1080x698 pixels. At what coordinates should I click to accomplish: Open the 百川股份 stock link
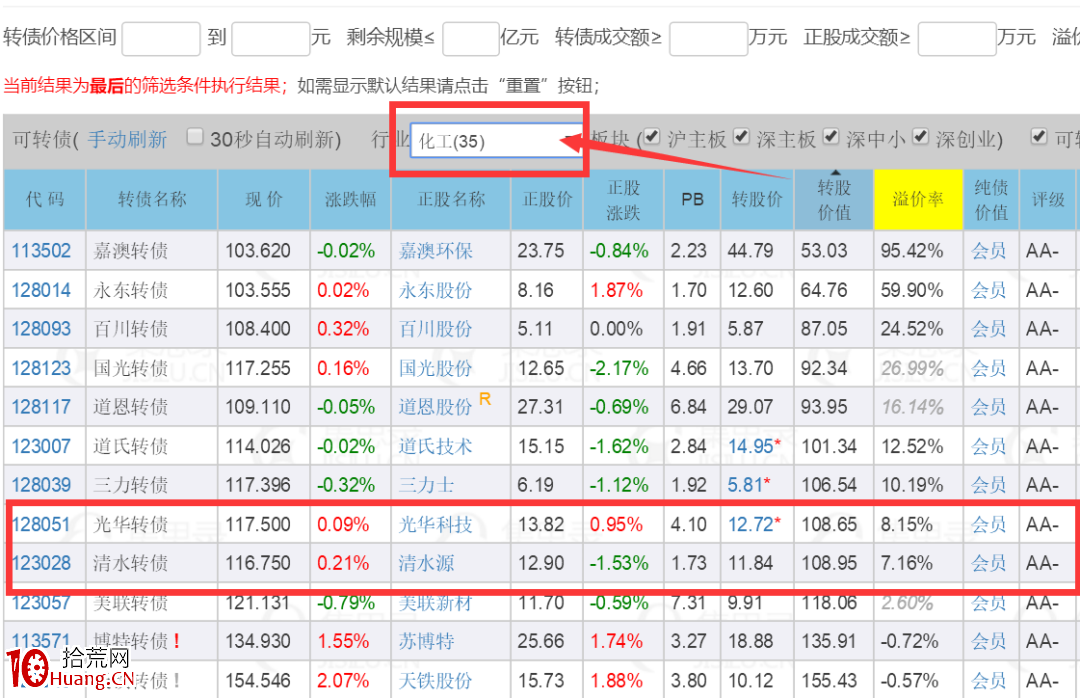click(435, 329)
